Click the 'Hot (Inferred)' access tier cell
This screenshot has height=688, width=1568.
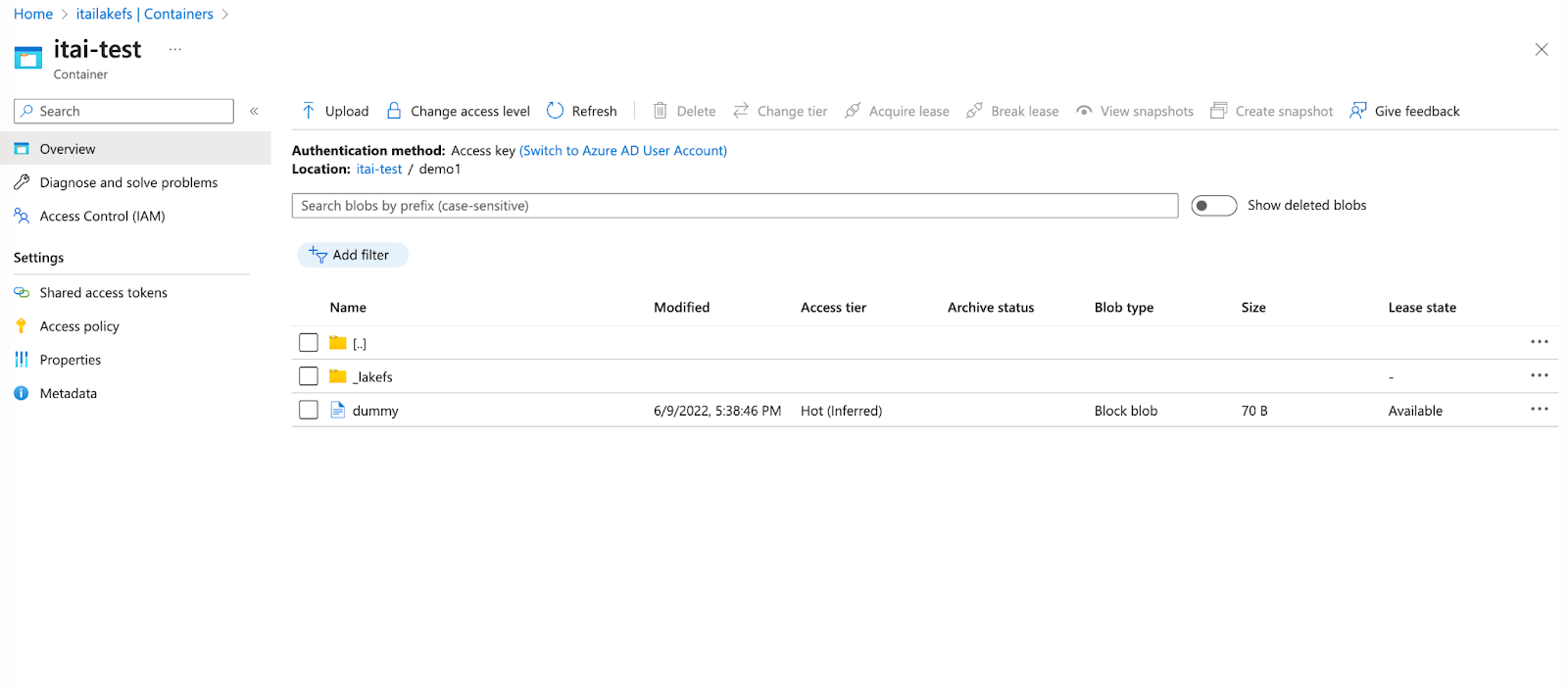[x=842, y=412]
